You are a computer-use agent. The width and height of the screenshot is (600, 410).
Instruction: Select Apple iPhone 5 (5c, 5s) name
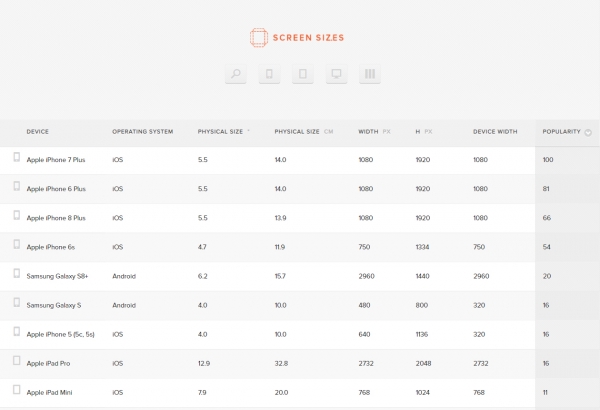coord(60,335)
